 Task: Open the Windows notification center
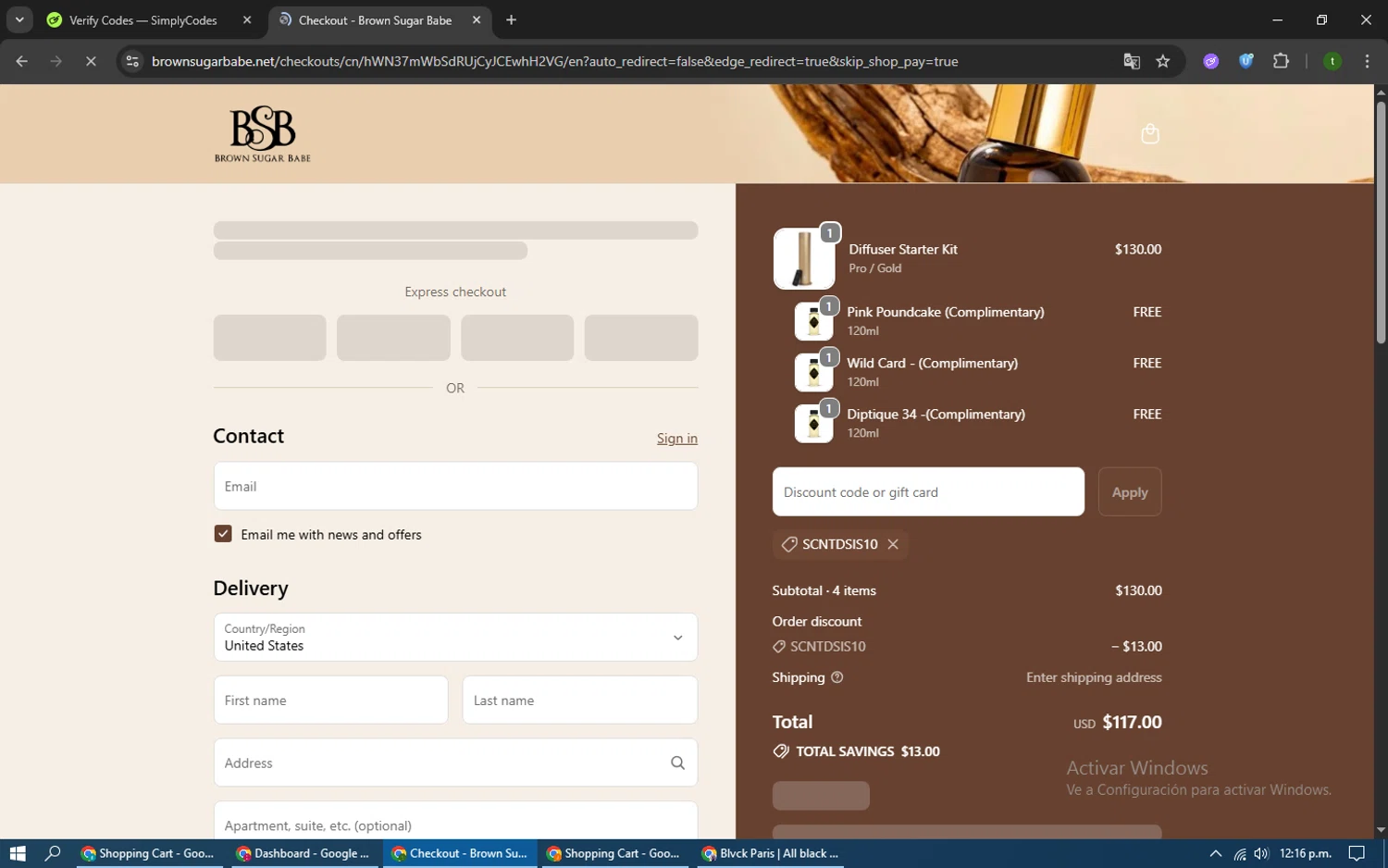[1357, 853]
